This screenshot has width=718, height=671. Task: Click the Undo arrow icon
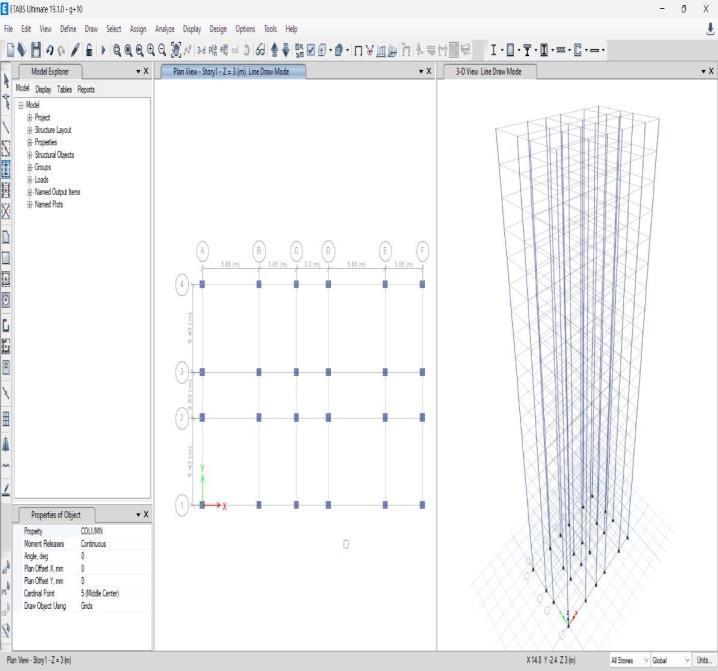pos(49,49)
